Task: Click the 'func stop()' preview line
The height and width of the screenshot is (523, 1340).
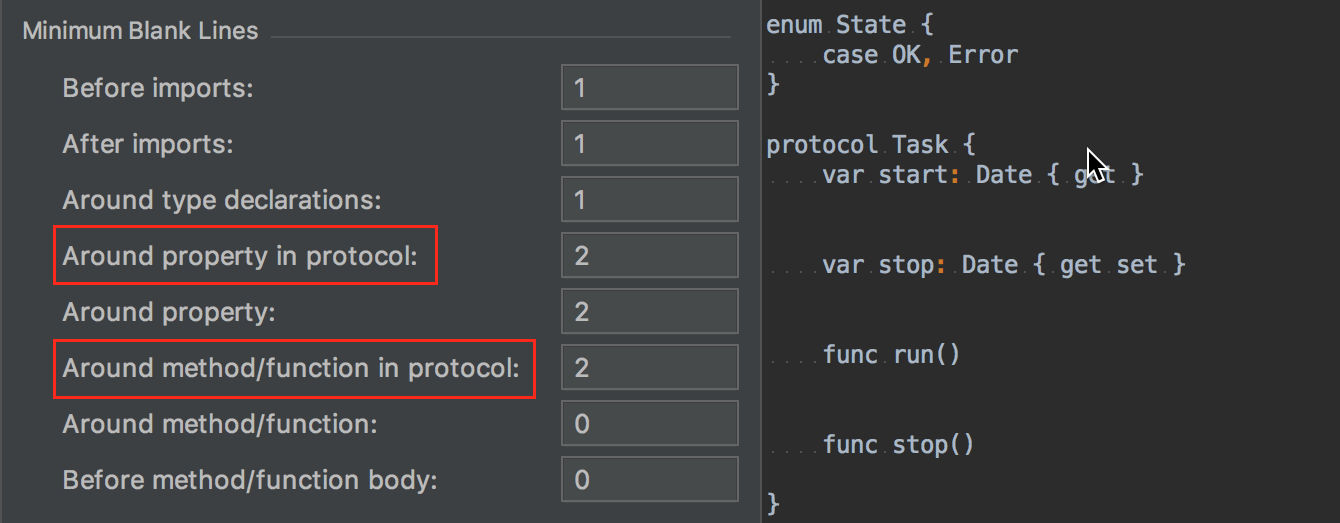Action: click(x=898, y=445)
